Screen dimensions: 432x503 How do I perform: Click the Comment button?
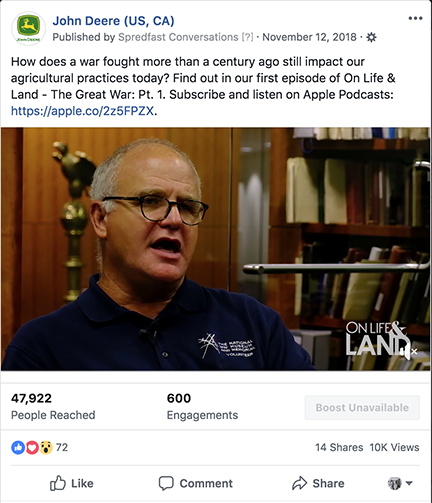point(195,483)
